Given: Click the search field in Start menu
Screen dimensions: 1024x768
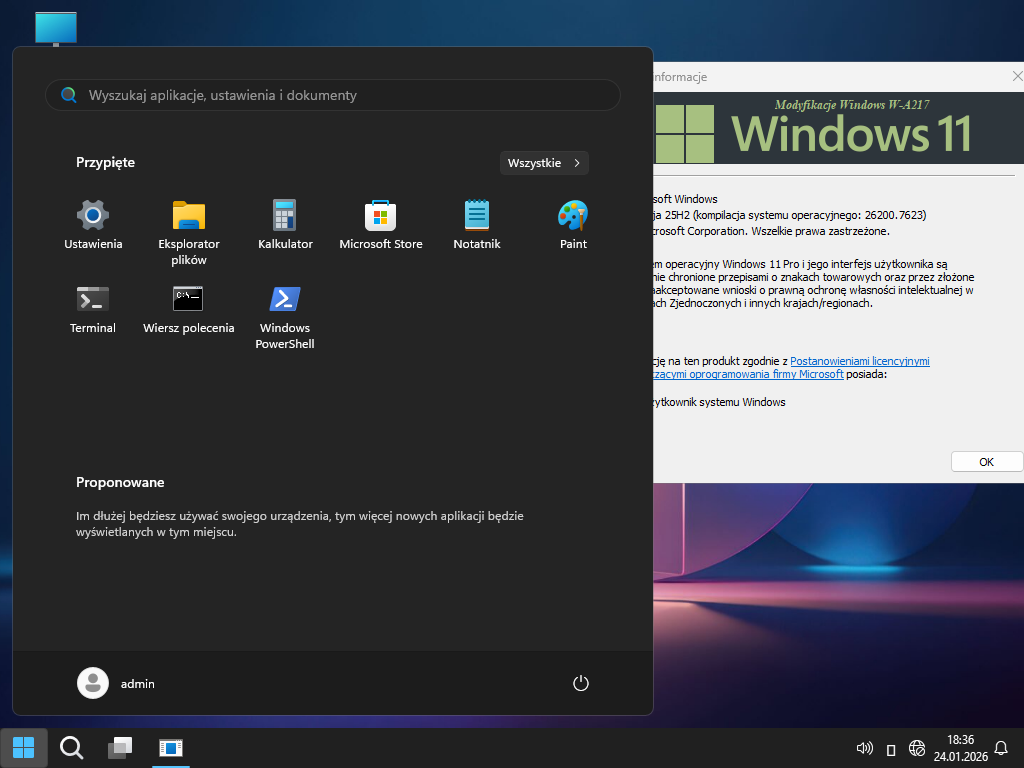Looking at the screenshot, I should click(x=333, y=95).
